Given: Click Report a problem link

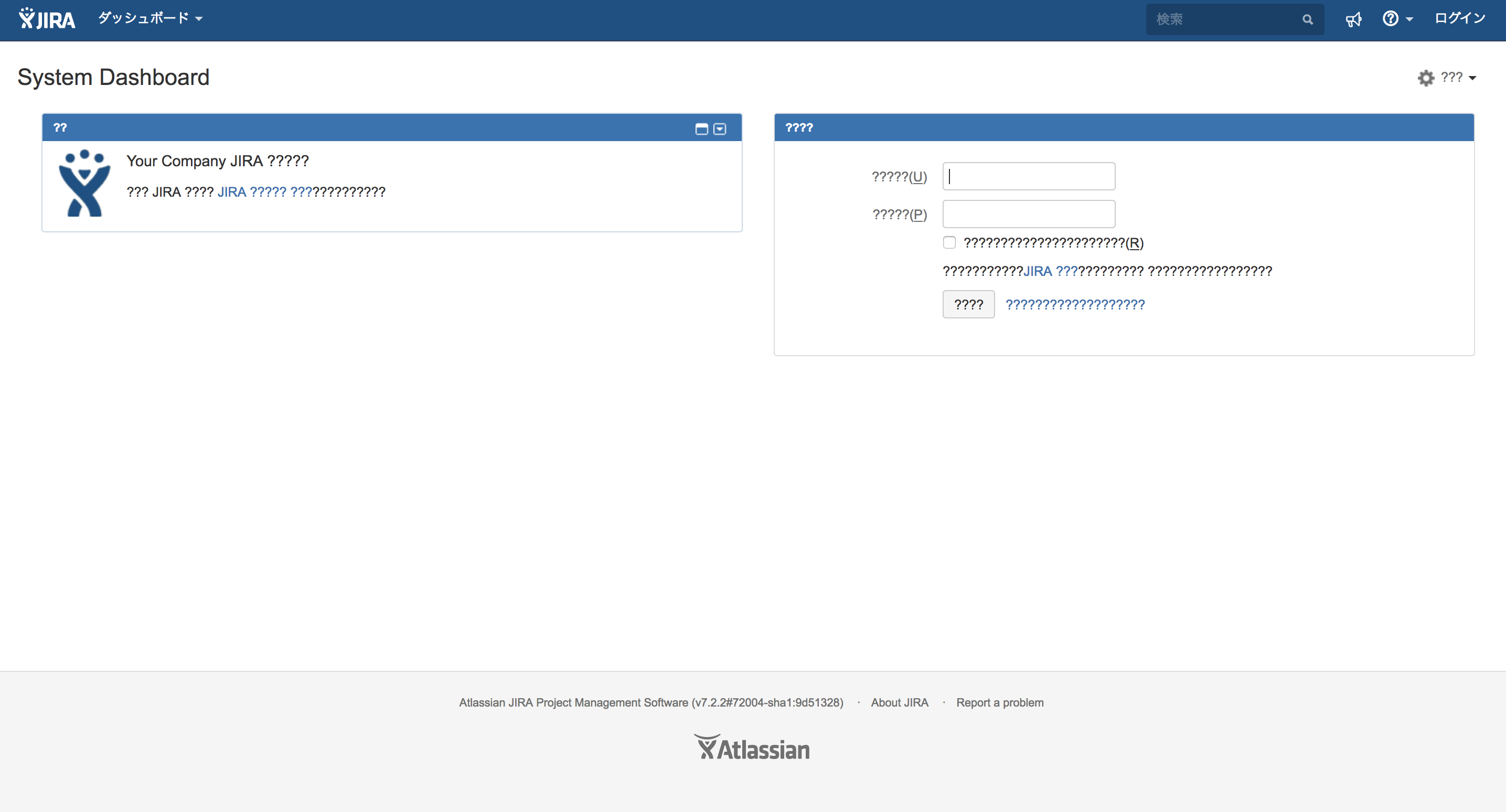Looking at the screenshot, I should click(999, 702).
